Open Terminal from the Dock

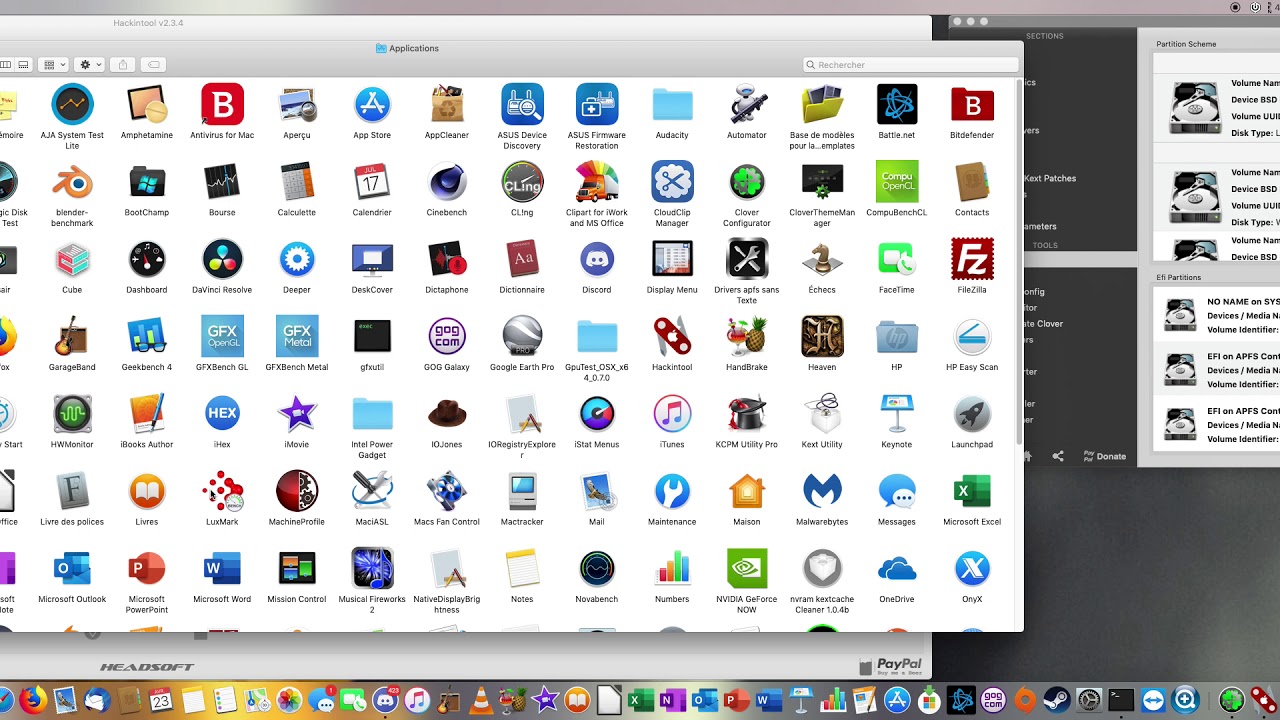(1121, 700)
